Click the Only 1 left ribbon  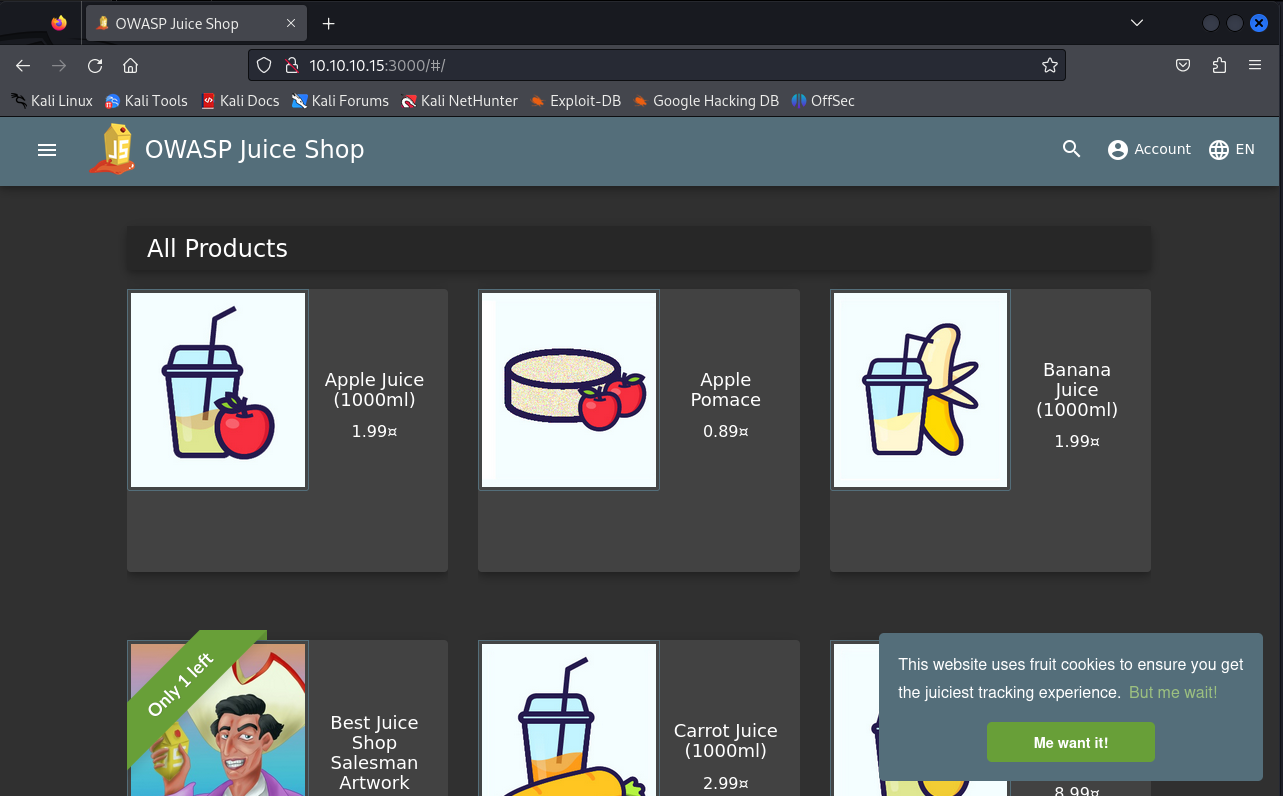coord(180,685)
